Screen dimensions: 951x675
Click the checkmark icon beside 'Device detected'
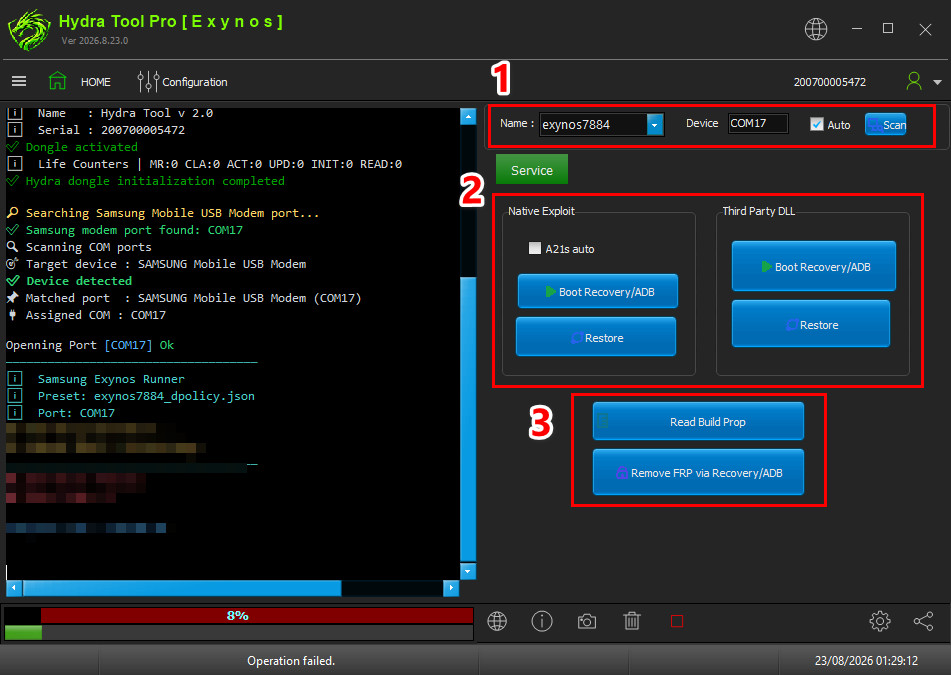13,281
